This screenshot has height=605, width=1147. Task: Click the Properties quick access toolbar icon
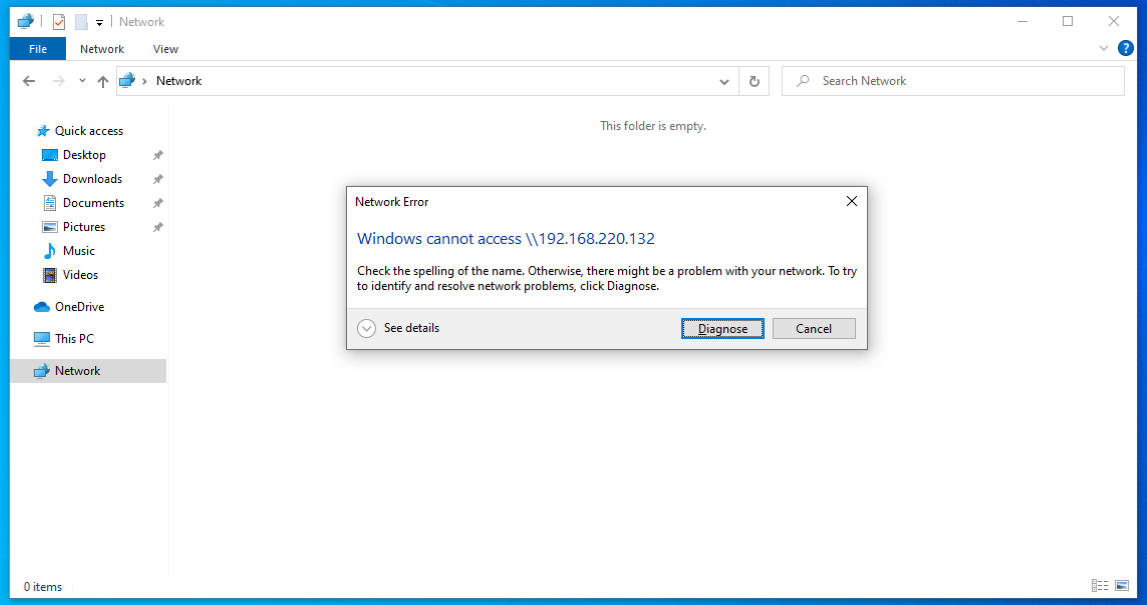pos(59,22)
